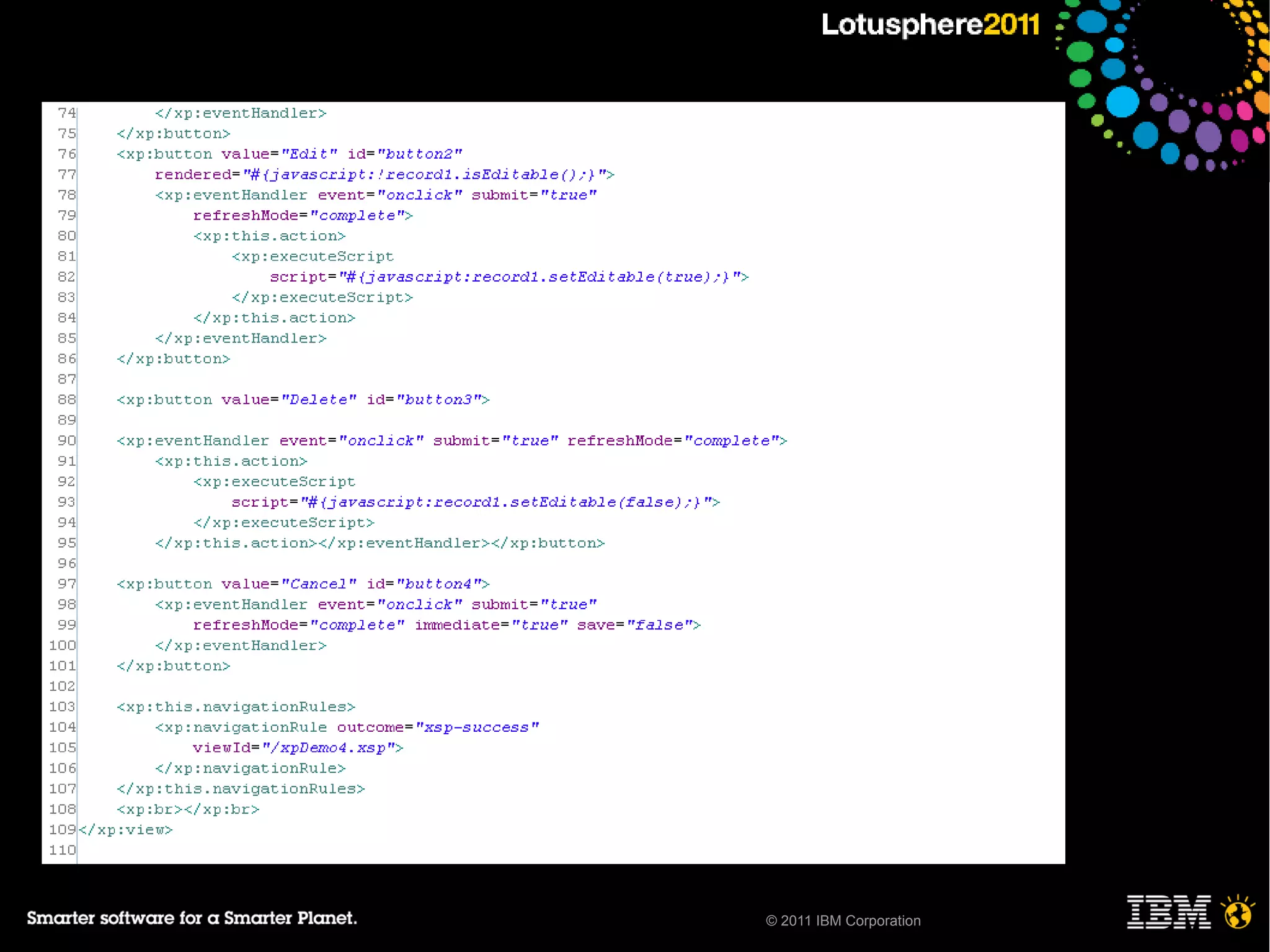Click the IBM logo in the footer
The height and width of the screenshot is (952, 1270).
coord(1168,912)
